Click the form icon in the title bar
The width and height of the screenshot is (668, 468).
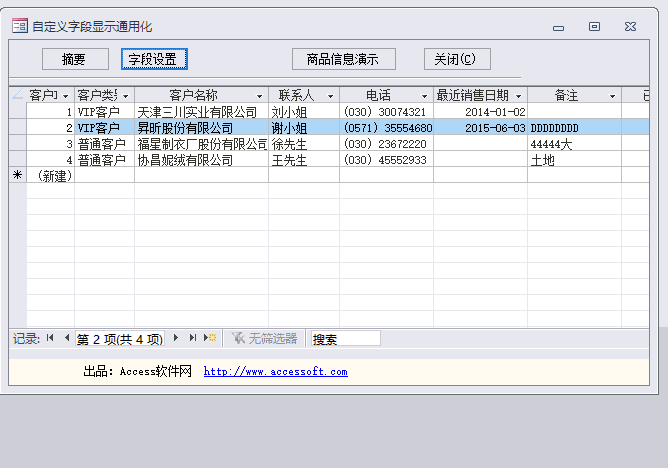tap(20, 26)
